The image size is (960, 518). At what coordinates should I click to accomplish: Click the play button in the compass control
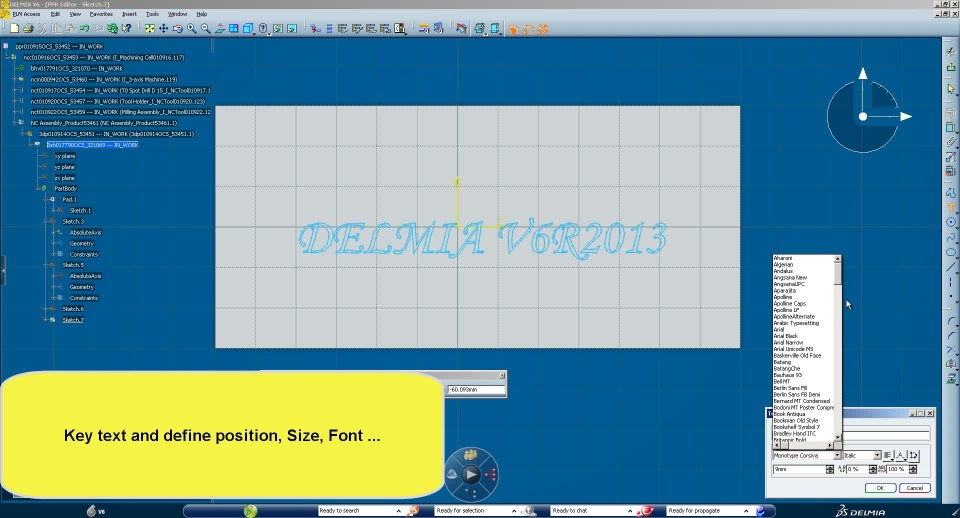coord(471,474)
